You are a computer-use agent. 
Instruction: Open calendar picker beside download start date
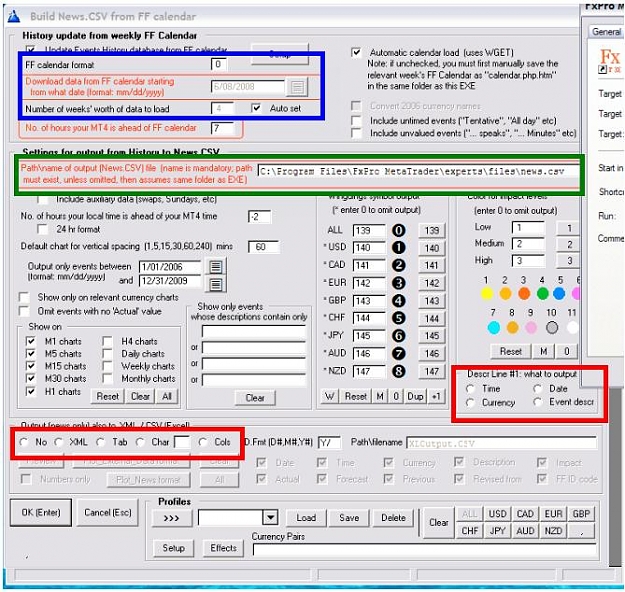[297, 87]
